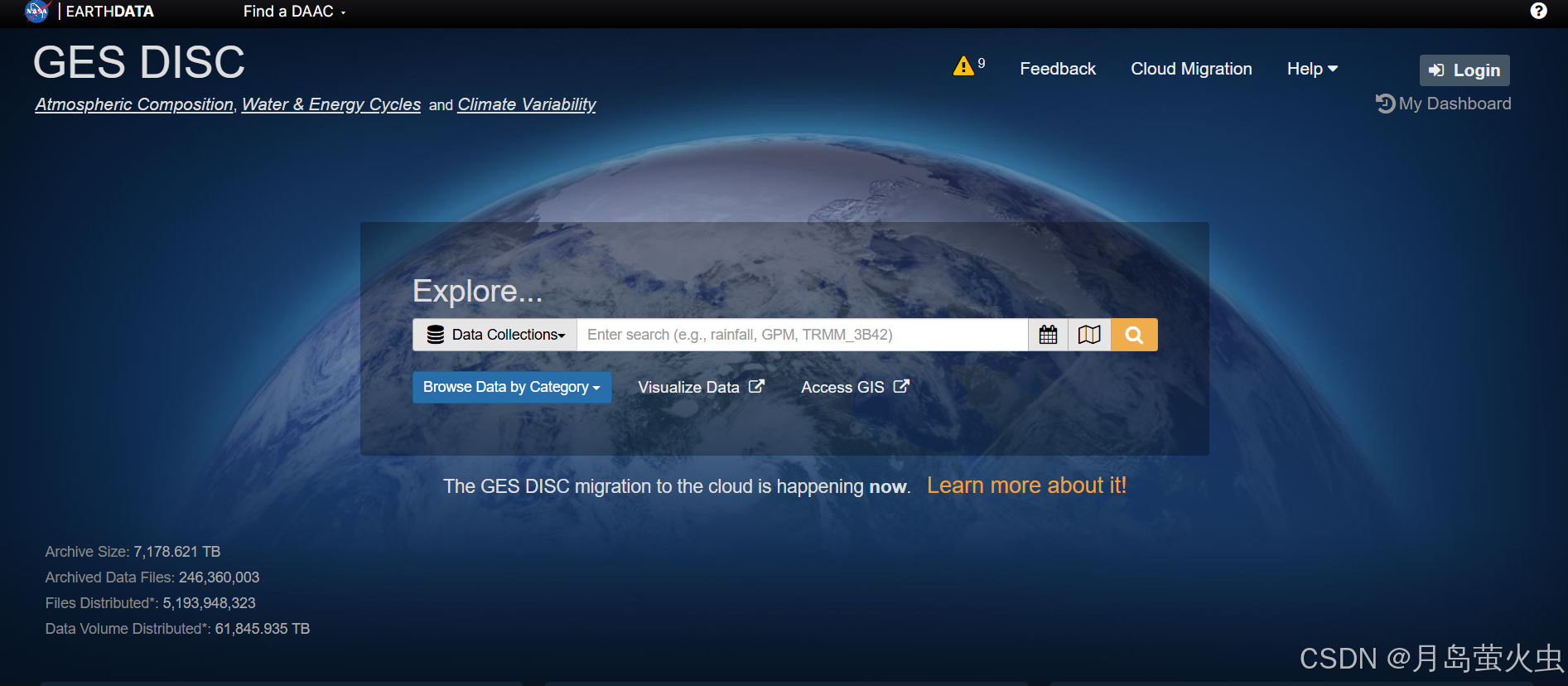Expand Browse Data by Category menu

pos(512,387)
